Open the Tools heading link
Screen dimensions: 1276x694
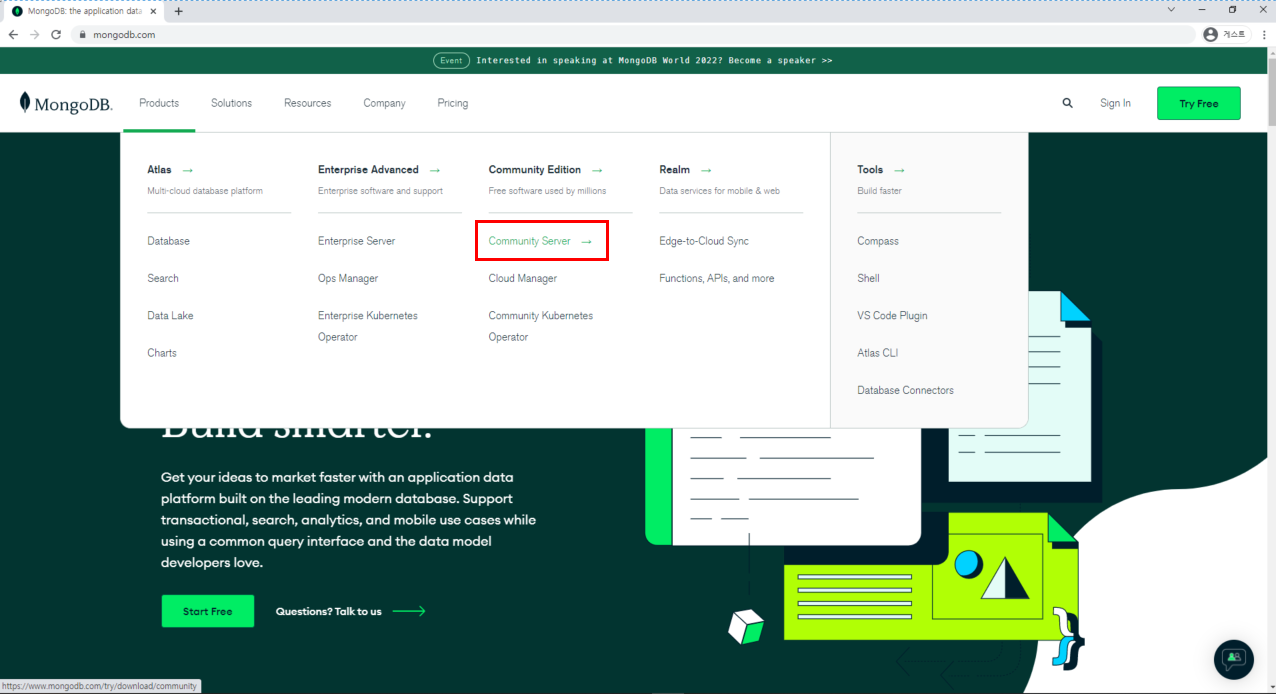881,170
